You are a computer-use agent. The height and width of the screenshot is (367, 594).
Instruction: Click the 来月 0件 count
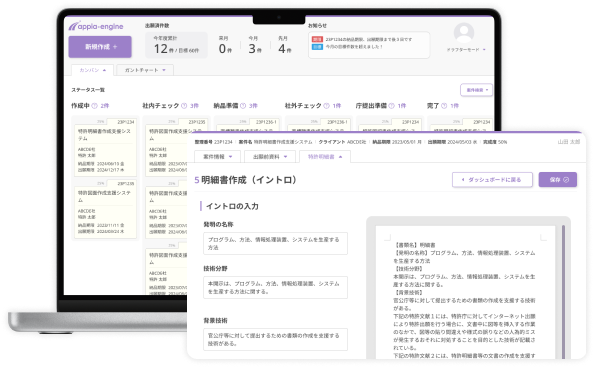pos(225,45)
